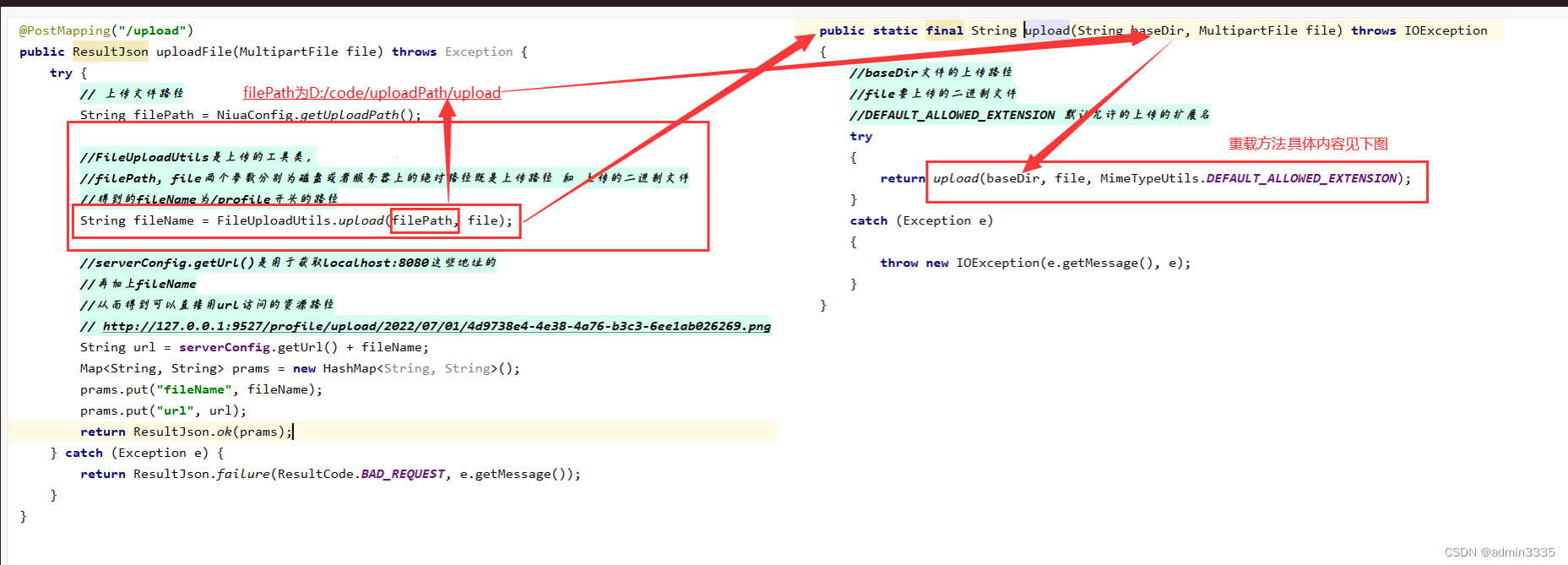Click the '//从而得到可以直接用url访问的资源路径' comment
Image resolution: width=1568 pixels, height=565 pixels.
pos(207,305)
